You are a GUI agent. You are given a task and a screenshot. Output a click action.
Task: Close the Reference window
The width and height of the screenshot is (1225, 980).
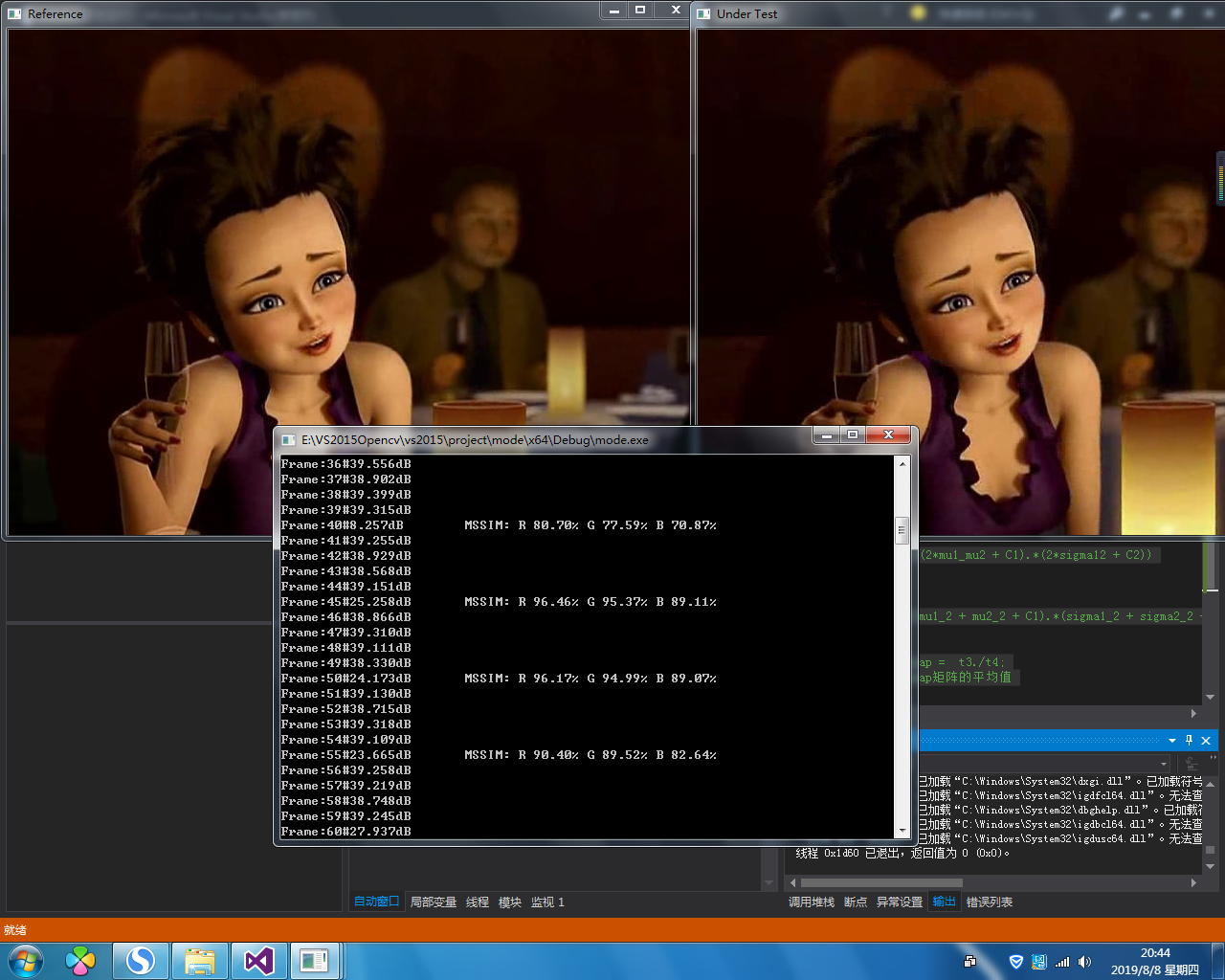[x=676, y=10]
